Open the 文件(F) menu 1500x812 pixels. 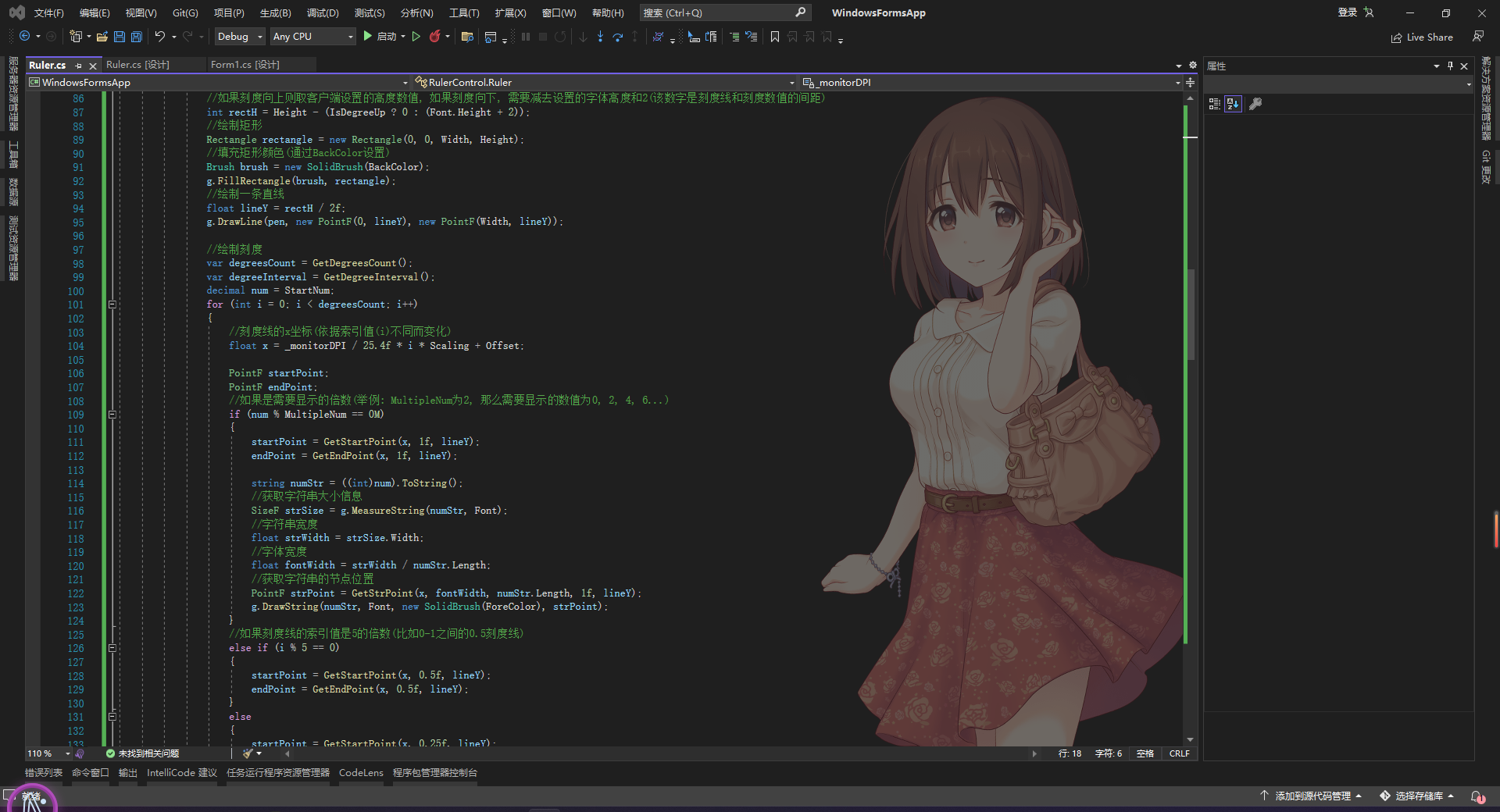point(48,12)
